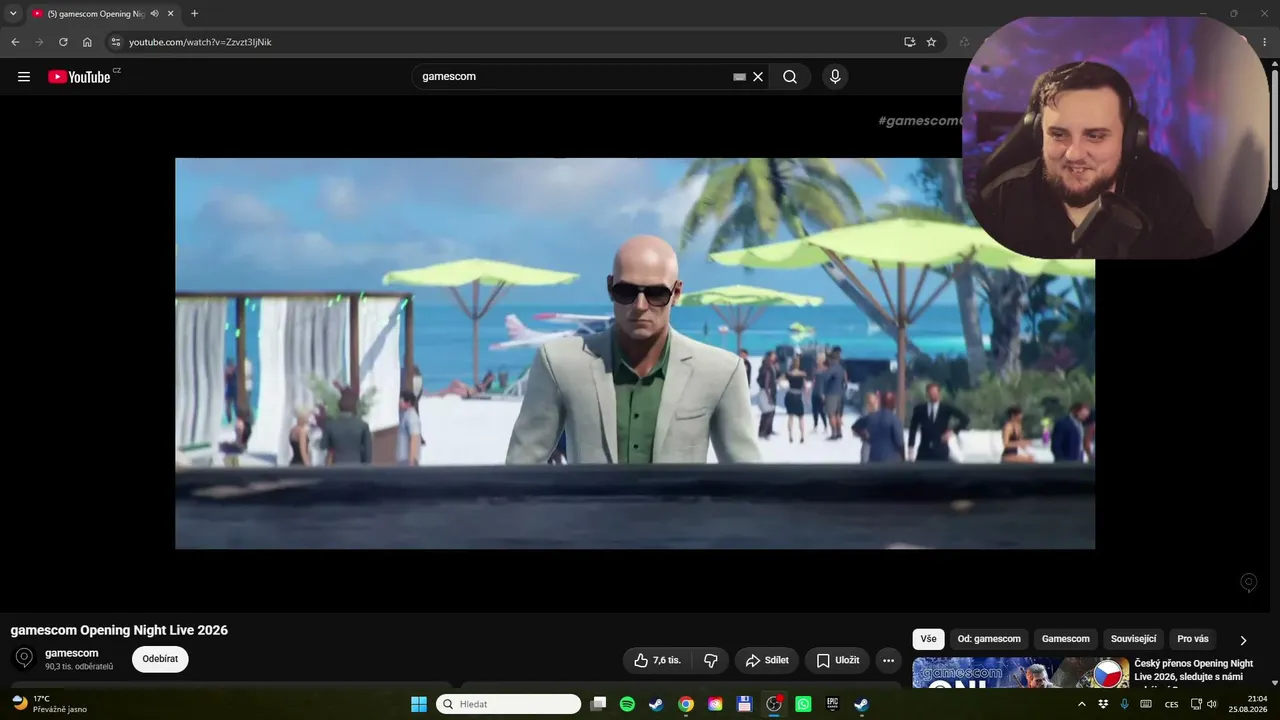This screenshot has height=720, width=1280.
Task: Select the Od: gamescom filter chip
Action: coord(989,639)
